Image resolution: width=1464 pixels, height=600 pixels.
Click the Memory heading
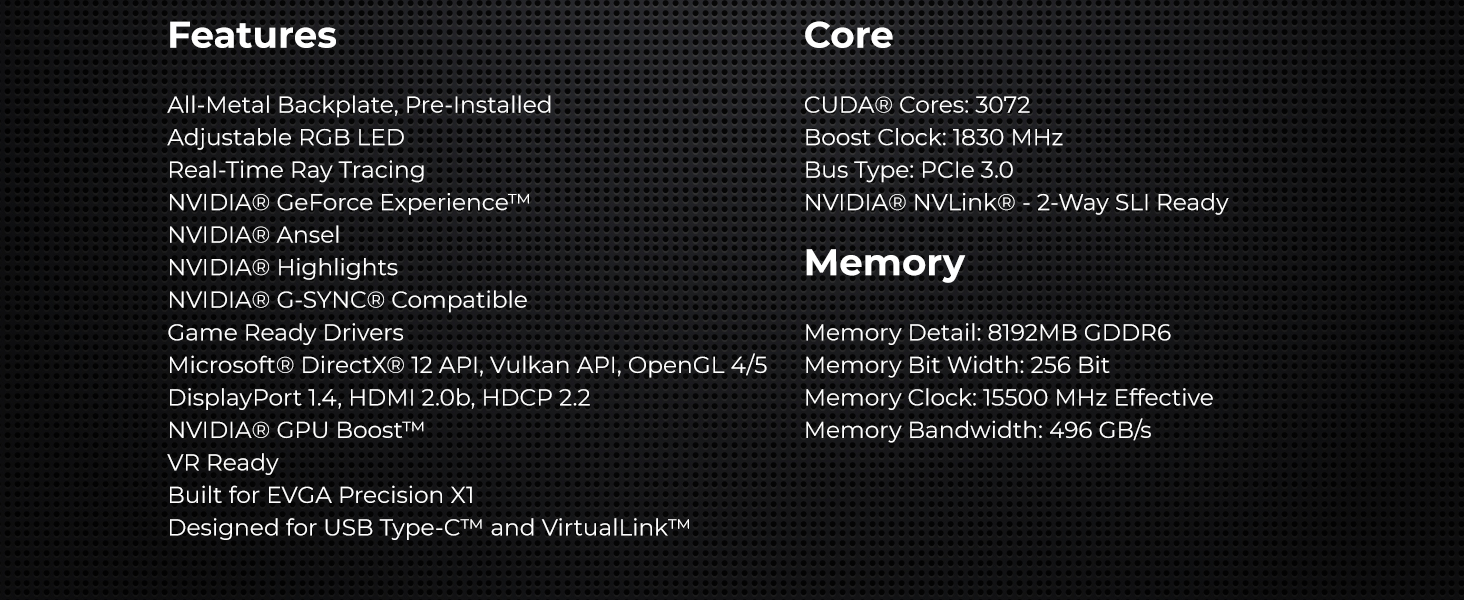[x=884, y=264]
